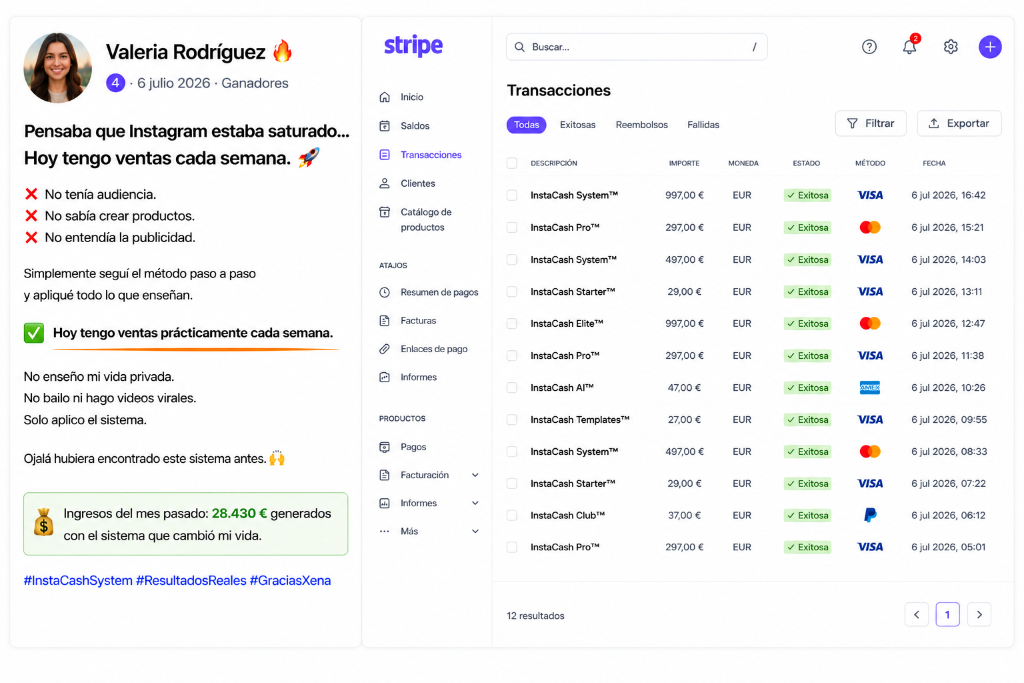
Task: Toggle the select-all checkbox in table header
Action: click(512, 163)
